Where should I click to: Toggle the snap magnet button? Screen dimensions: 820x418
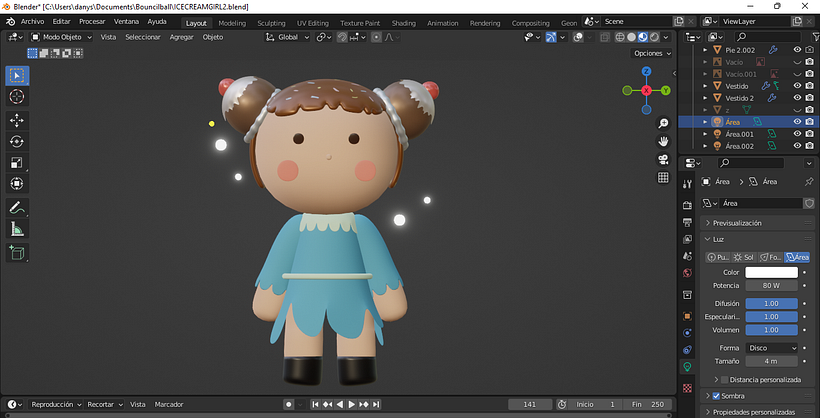point(342,37)
